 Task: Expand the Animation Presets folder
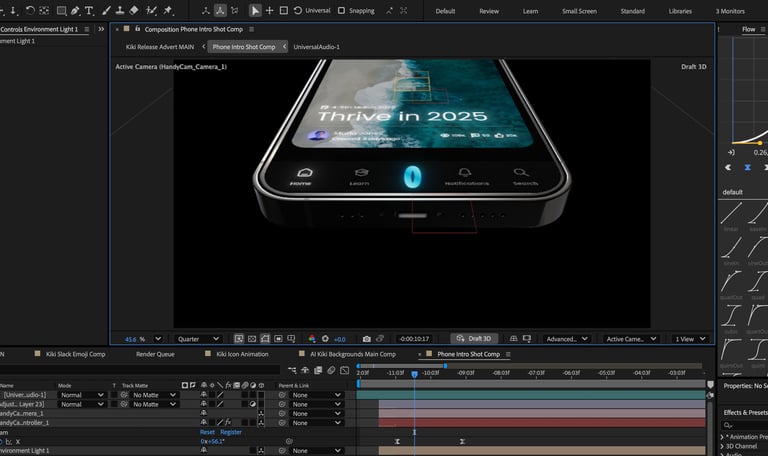[722, 436]
